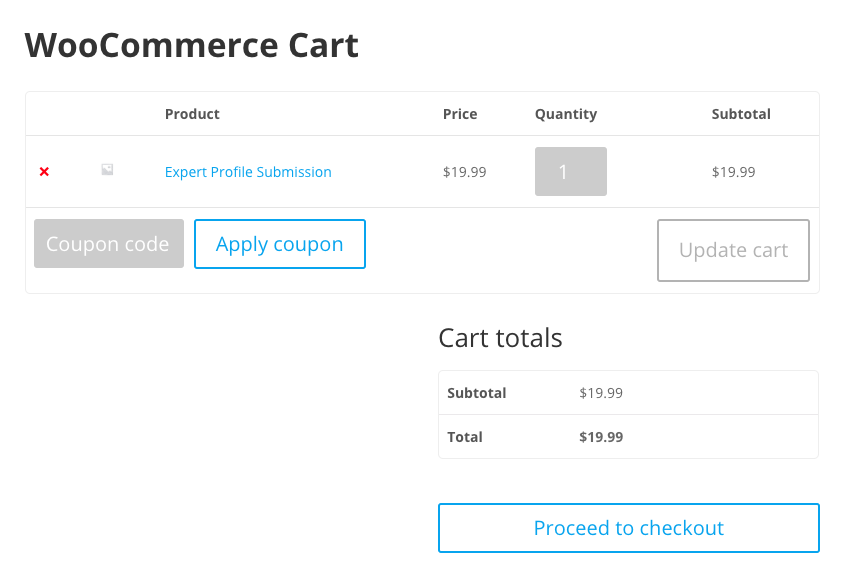Click the product row's $19.99 subtotal amount
Viewport: 856px width, 580px height.
tap(733, 172)
